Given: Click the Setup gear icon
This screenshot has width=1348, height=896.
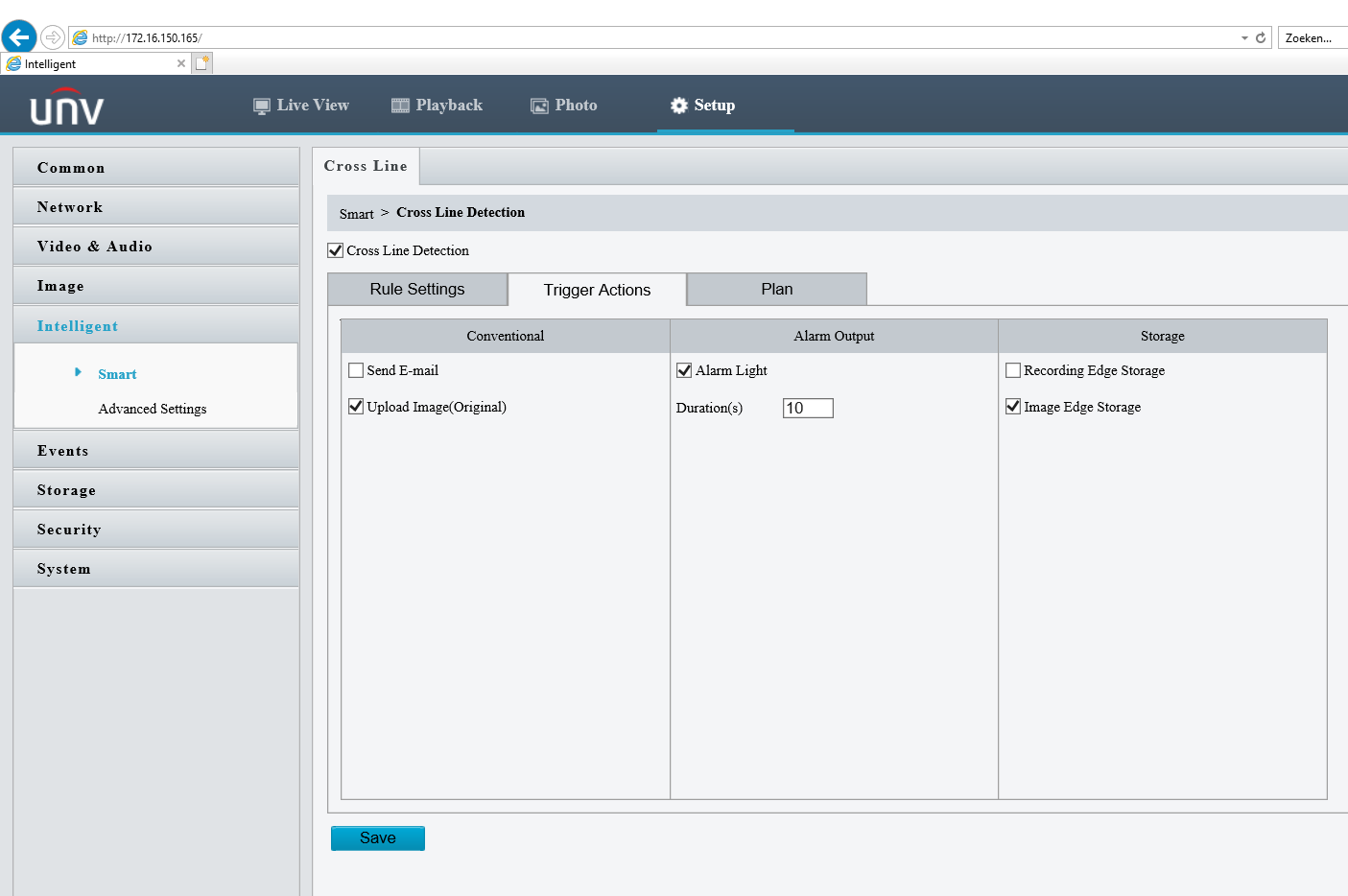Looking at the screenshot, I should (x=678, y=106).
